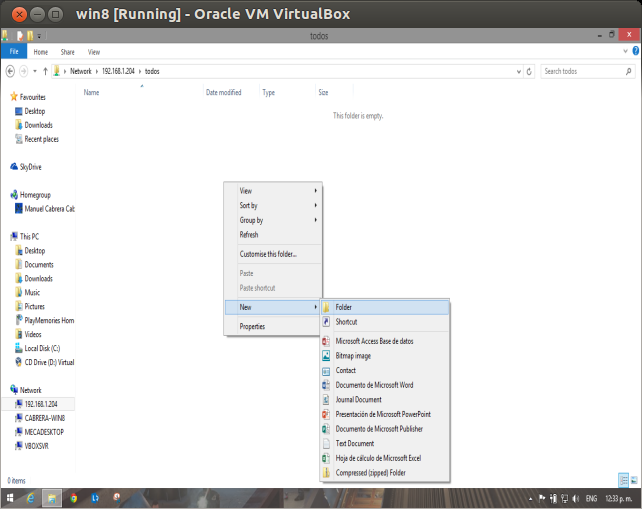Create a Documento de Microsoft Publisher

pyautogui.click(x=385, y=429)
